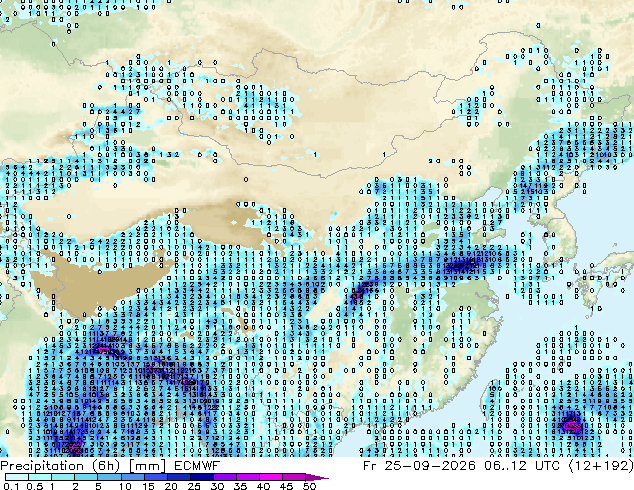The height and width of the screenshot is (490, 634).
Task: Click the lightest 0.1–0.5 mm legend swatch
Action: [17, 477]
